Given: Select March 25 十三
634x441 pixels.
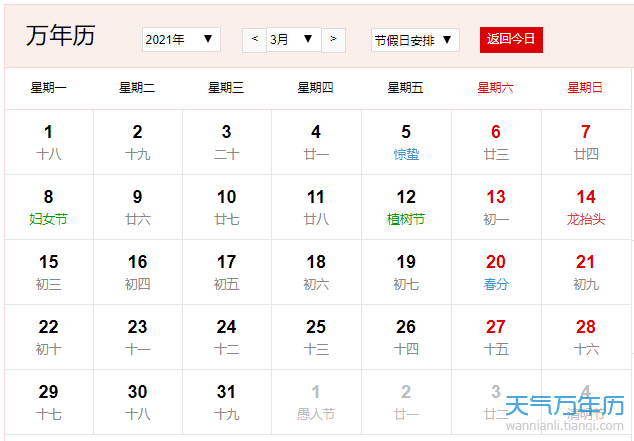Looking at the screenshot, I should pos(317,337).
